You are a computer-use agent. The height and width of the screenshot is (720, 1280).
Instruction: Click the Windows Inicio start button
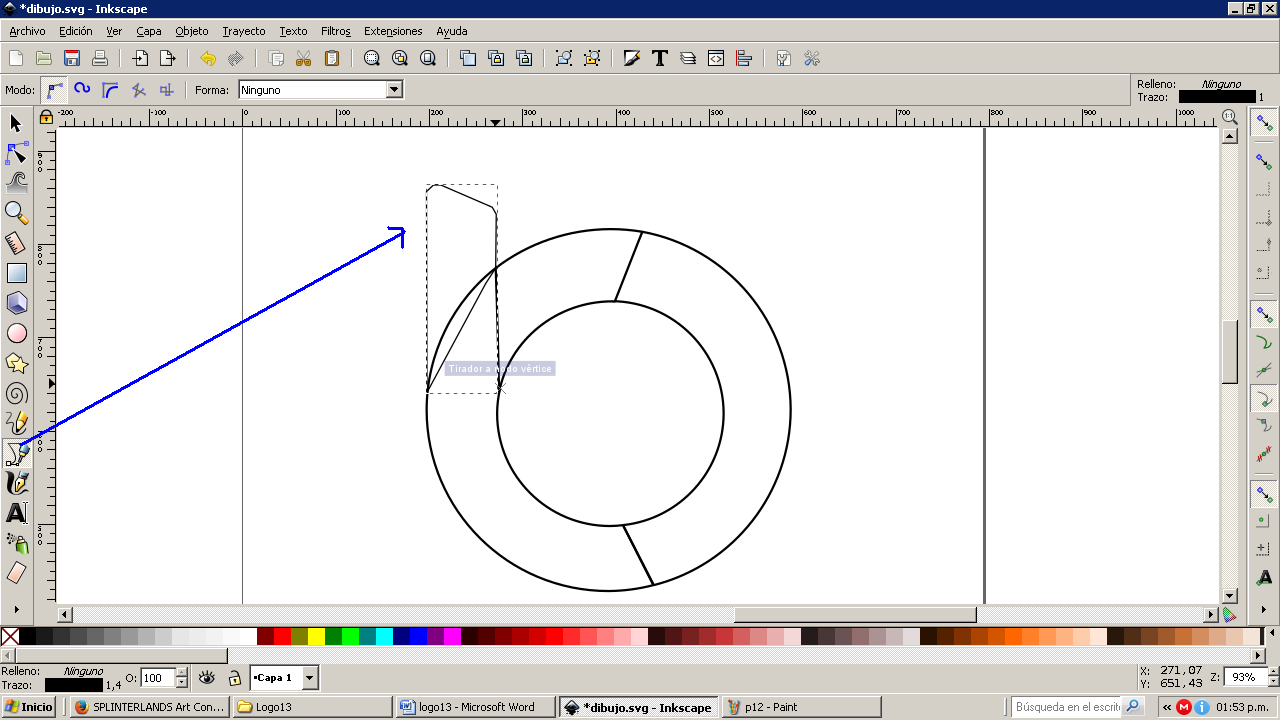tap(29, 707)
